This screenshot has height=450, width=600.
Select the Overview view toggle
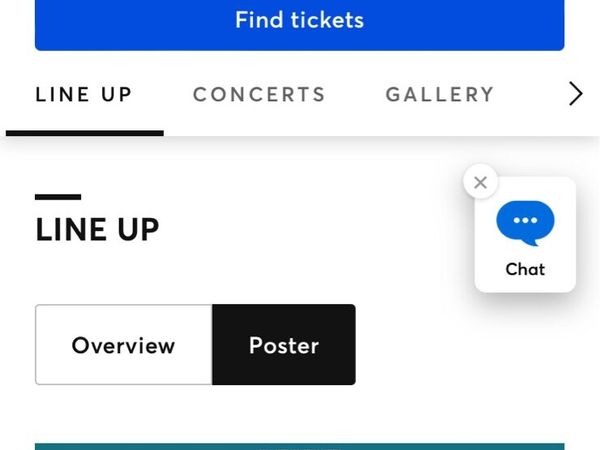coord(124,344)
